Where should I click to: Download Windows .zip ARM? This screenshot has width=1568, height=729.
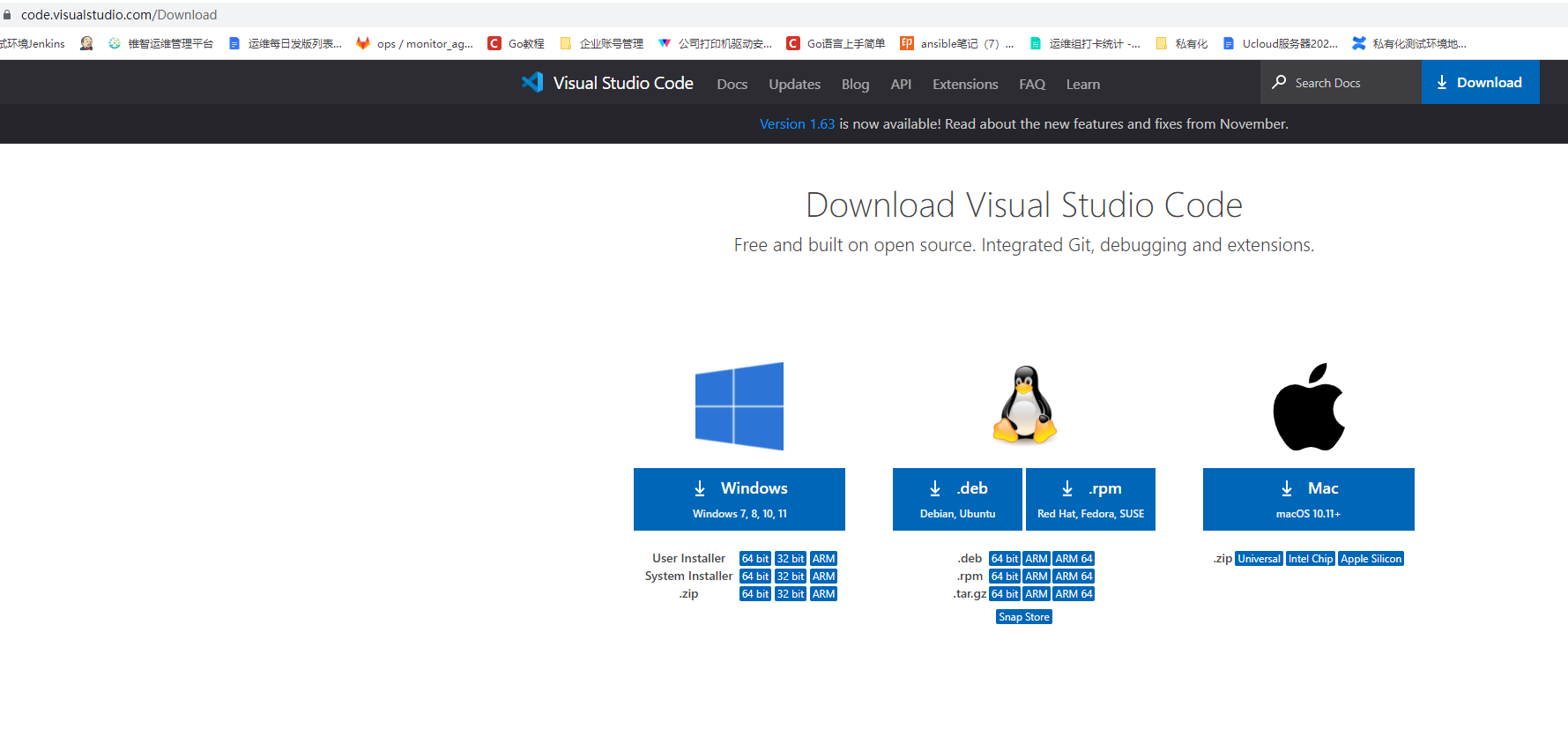[x=824, y=594]
